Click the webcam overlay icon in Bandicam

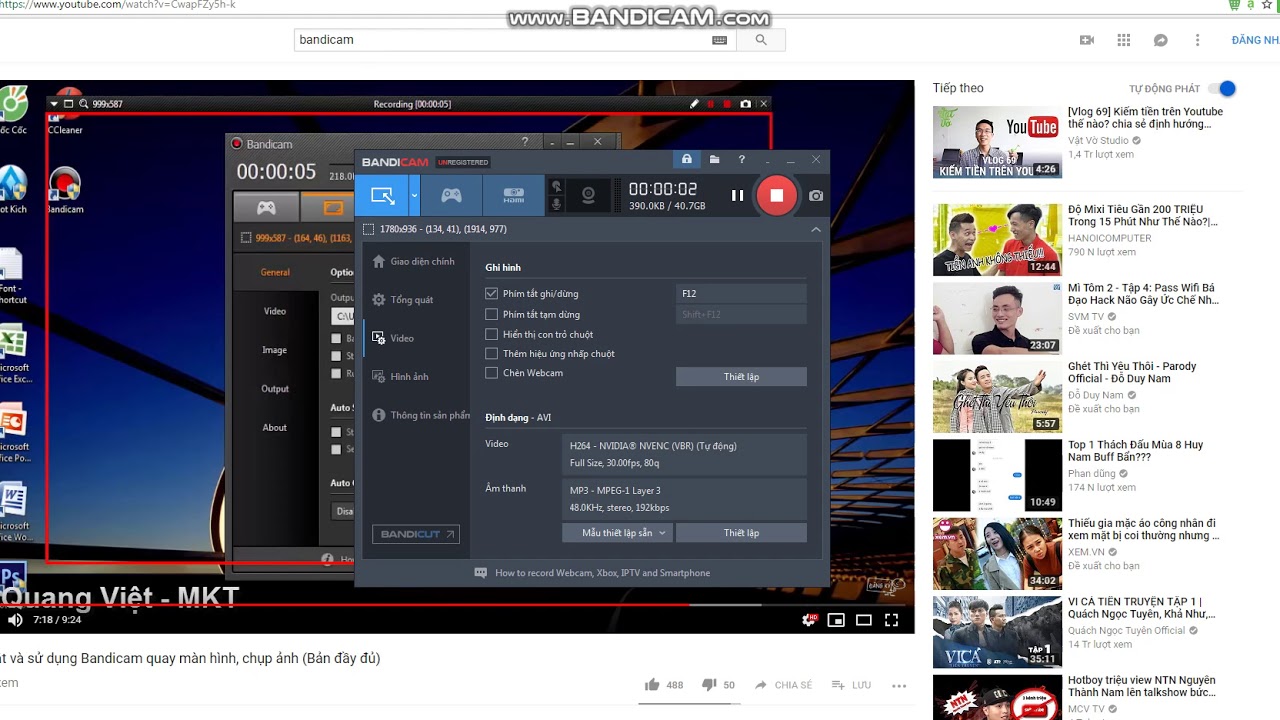589,196
